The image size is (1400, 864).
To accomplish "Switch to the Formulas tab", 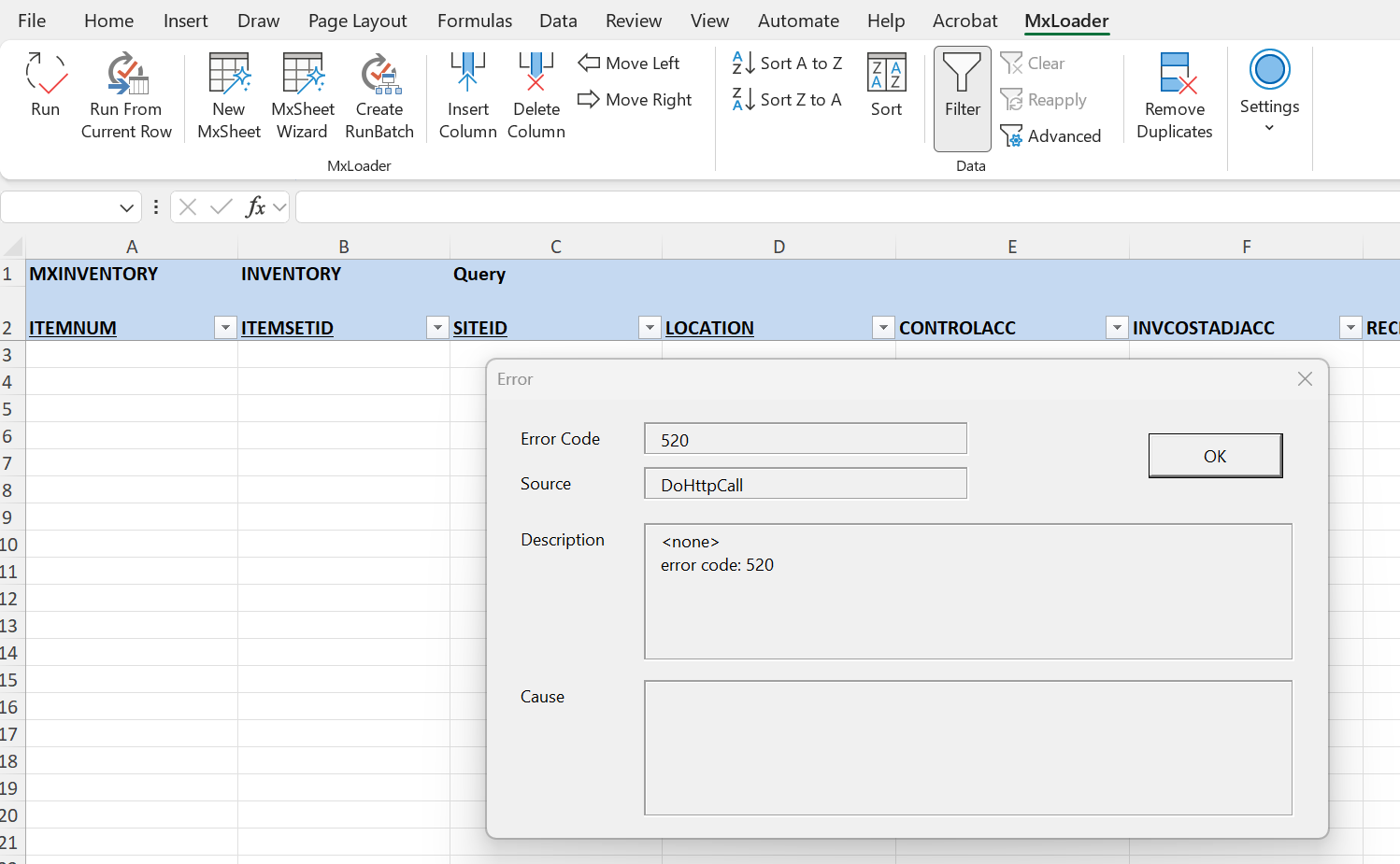I will 475,21.
